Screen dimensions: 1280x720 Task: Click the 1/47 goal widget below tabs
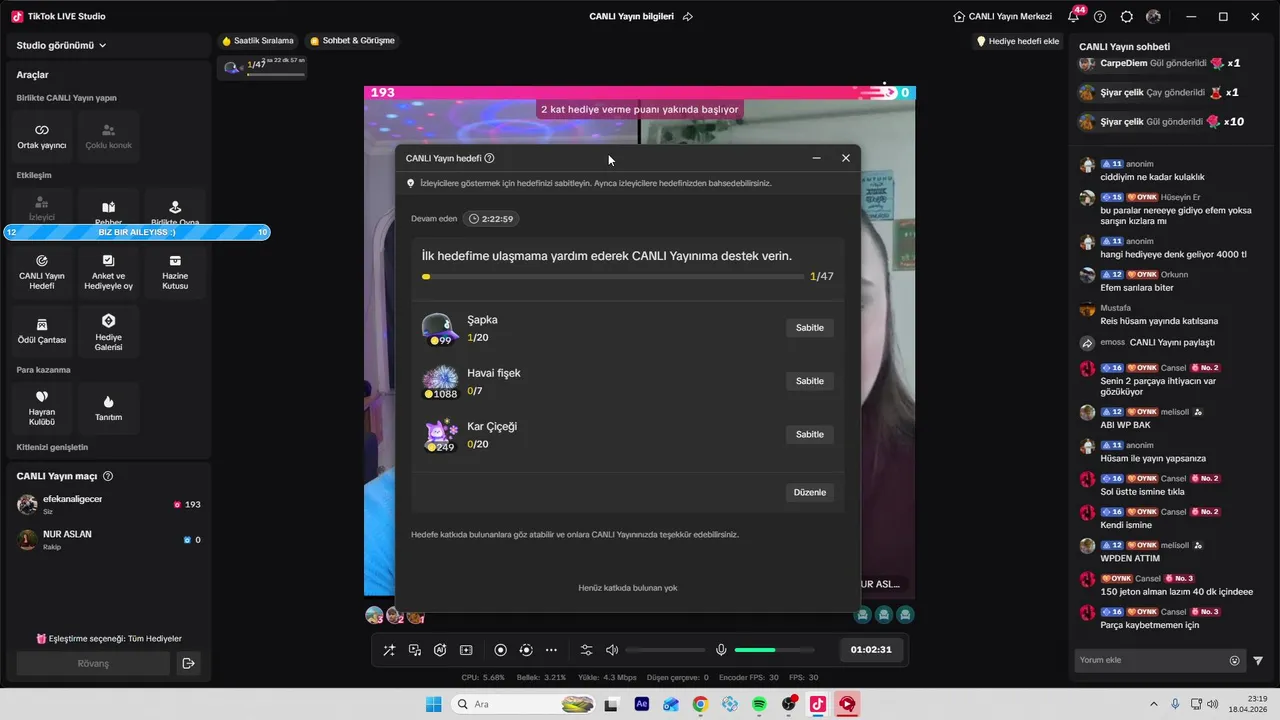click(x=263, y=67)
